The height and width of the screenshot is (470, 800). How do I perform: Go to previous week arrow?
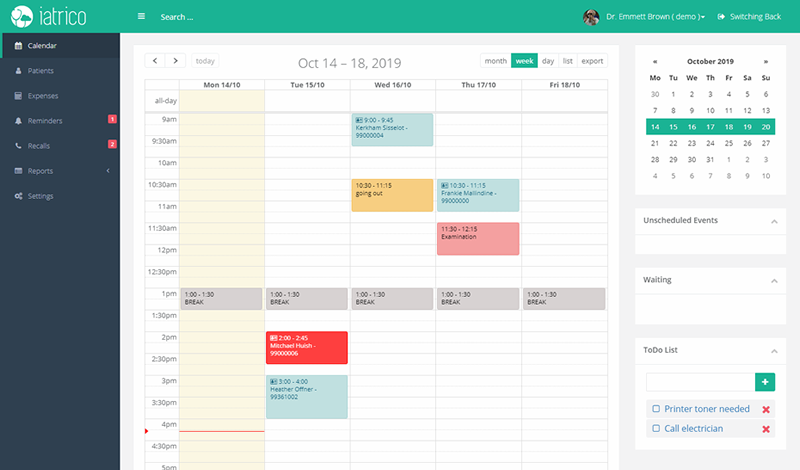pos(155,61)
